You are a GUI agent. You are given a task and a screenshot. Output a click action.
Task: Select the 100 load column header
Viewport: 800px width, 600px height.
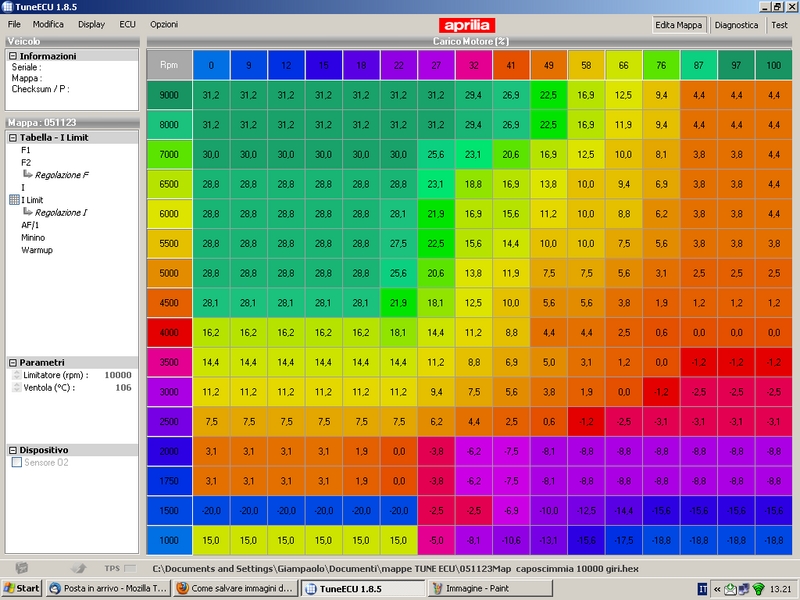click(773, 65)
